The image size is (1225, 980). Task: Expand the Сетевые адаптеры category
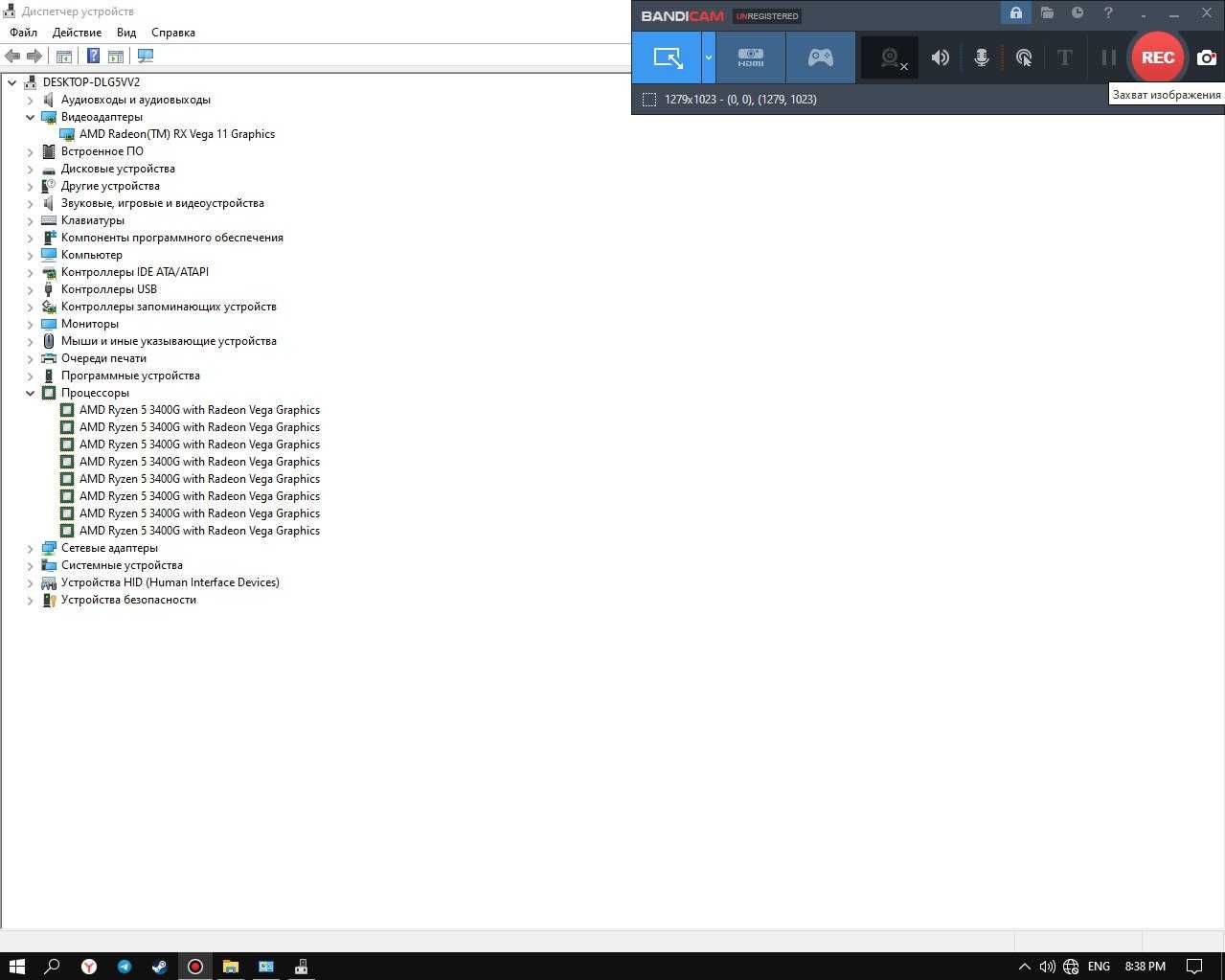30,548
